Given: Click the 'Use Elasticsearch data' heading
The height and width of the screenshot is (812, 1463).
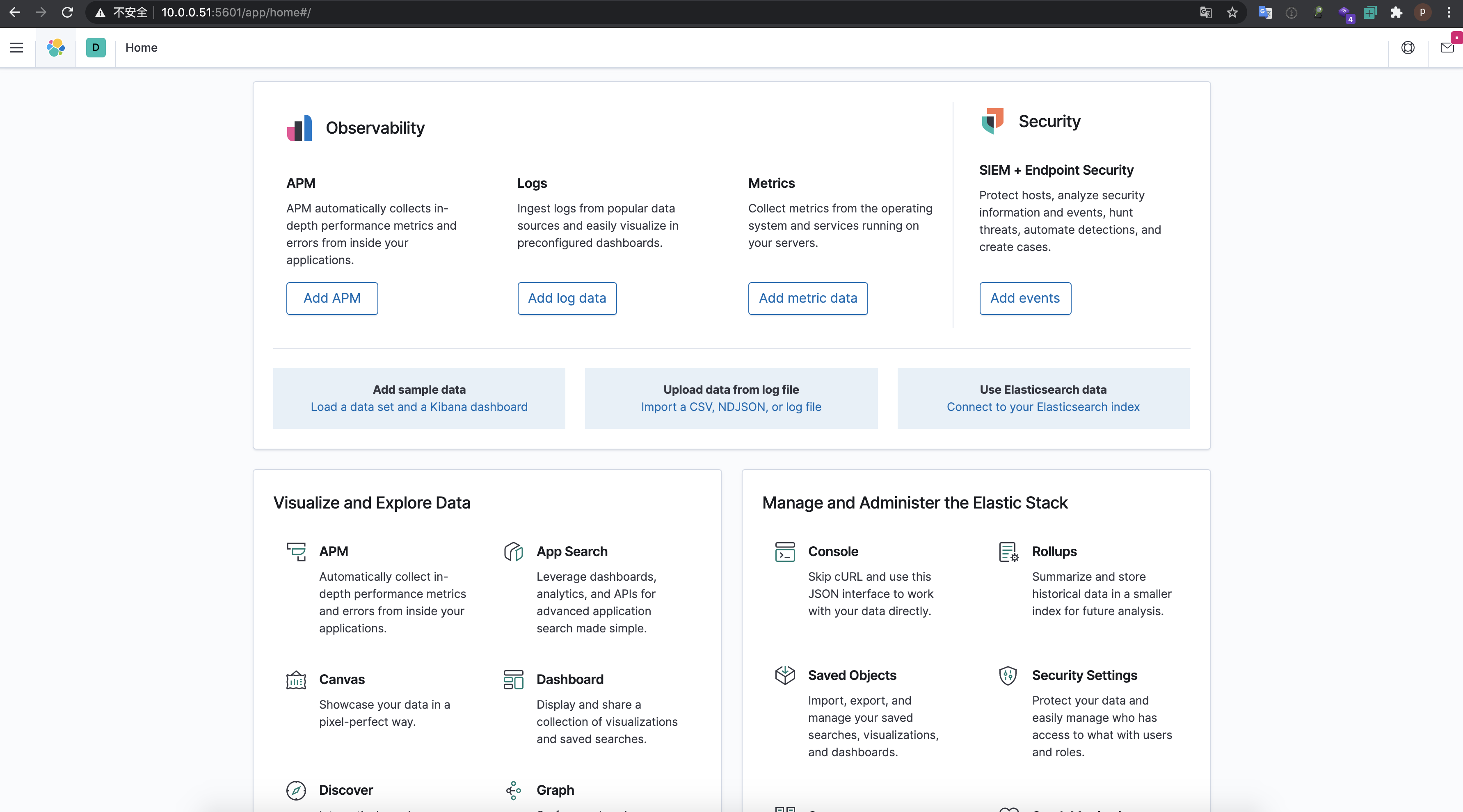Looking at the screenshot, I should (1043, 390).
